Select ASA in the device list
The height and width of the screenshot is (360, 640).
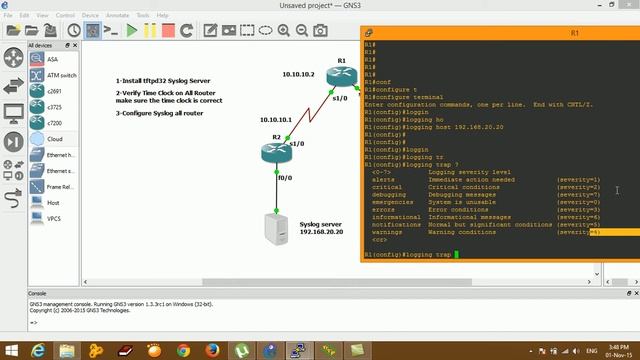pyautogui.click(x=53, y=60)
